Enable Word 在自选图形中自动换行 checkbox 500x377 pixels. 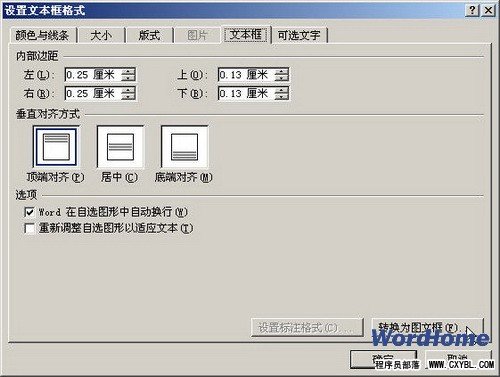[x=29, y=212]
